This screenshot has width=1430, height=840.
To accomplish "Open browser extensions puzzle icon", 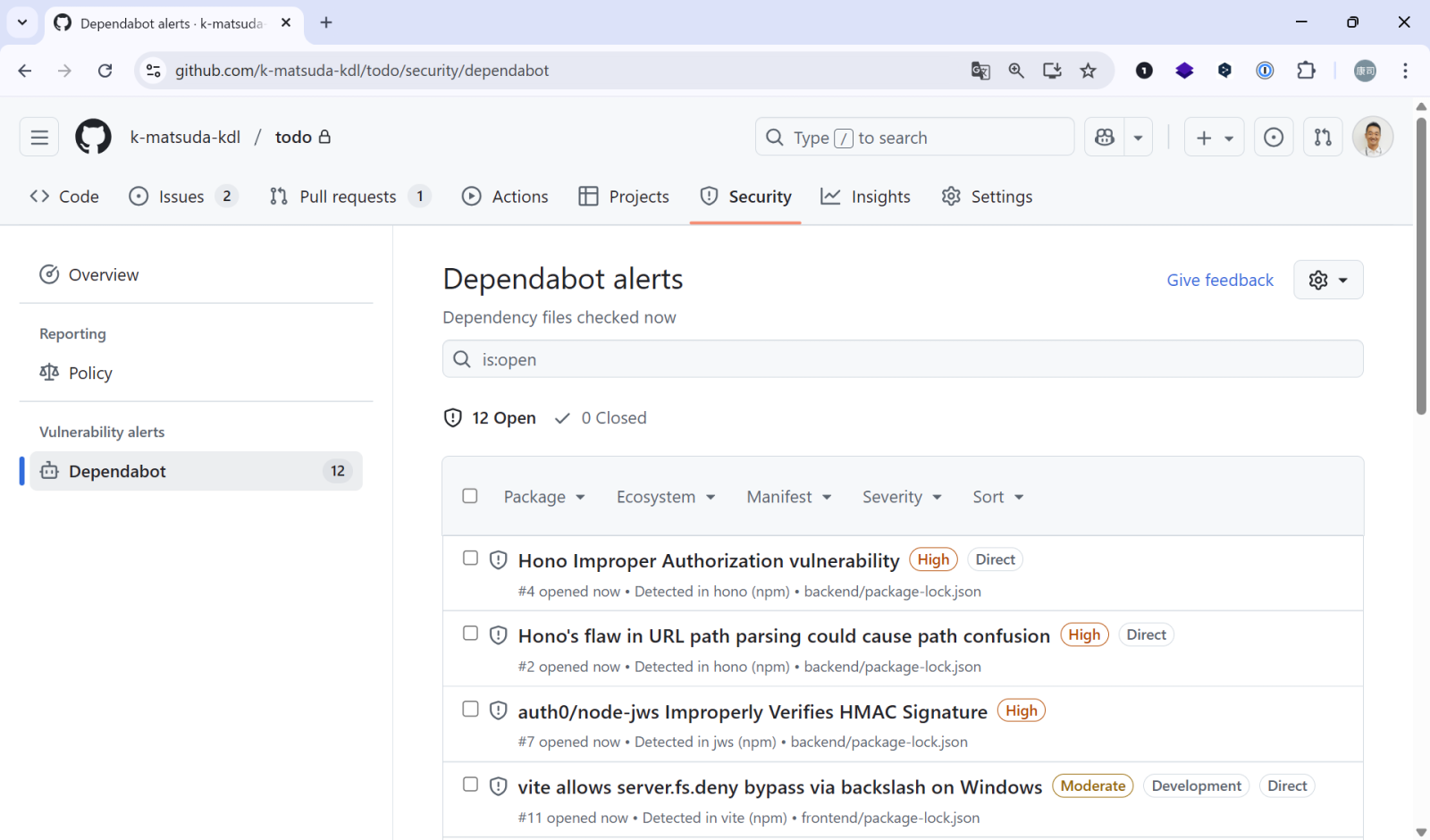I will click(1306, 71).
